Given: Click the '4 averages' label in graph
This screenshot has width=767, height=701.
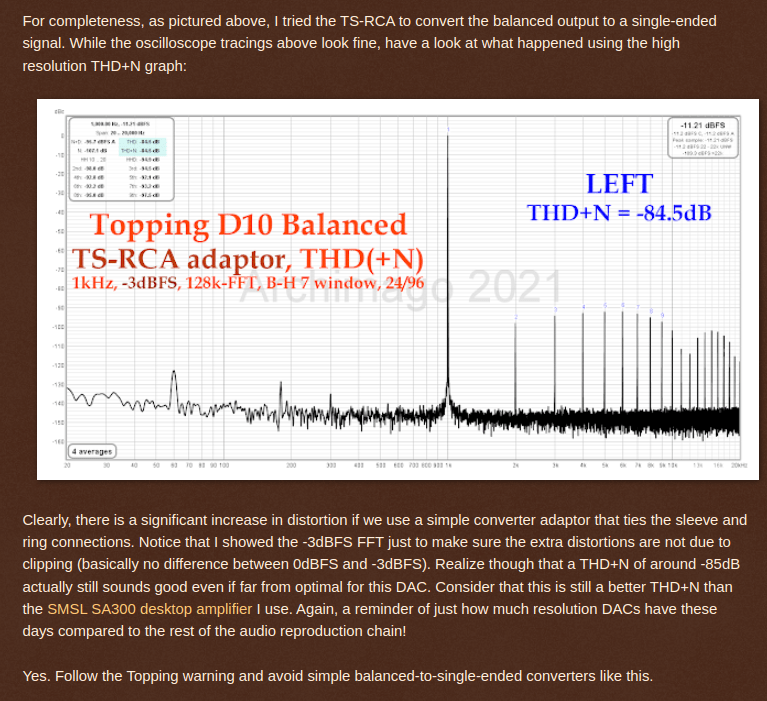Looking at the screenshot, I should coord(92,452).
